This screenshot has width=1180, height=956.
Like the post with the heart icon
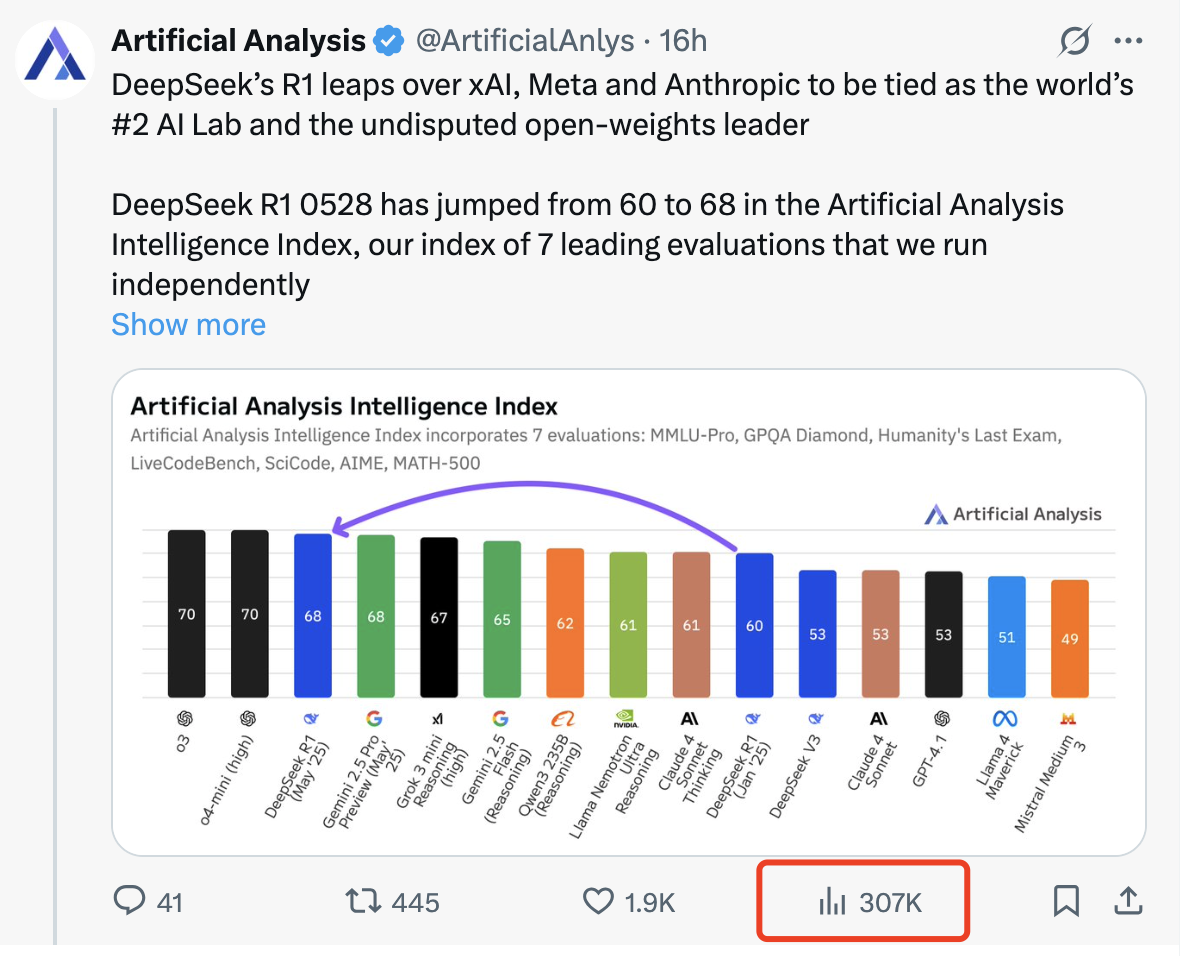coord(597,901)
